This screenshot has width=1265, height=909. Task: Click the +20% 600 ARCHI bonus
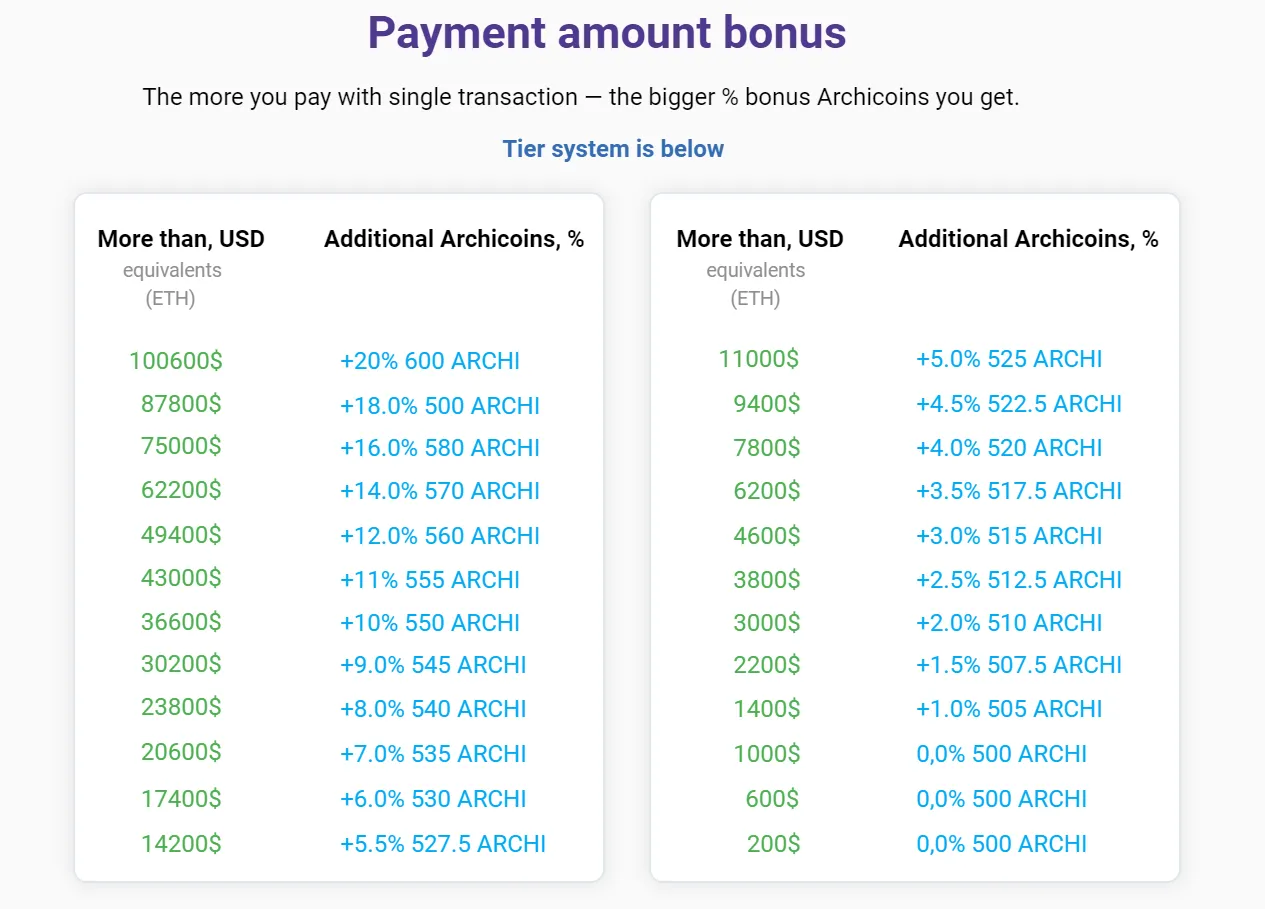point(430,361)
